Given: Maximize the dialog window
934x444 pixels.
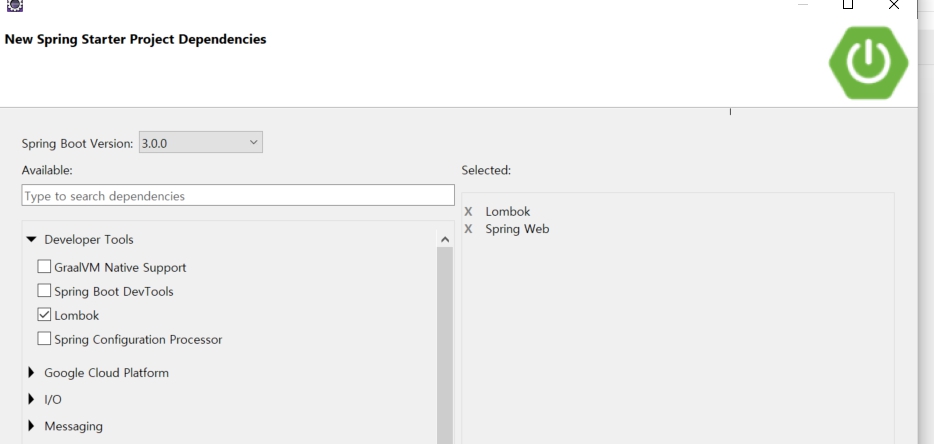Looking at the screenshot, I should [848, 5].
